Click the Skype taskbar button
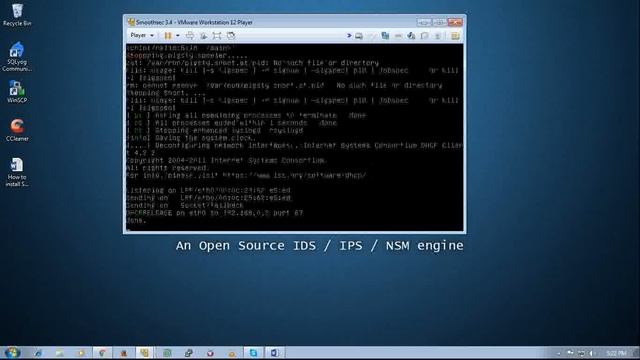640x360 pixels. pos(253,353)
